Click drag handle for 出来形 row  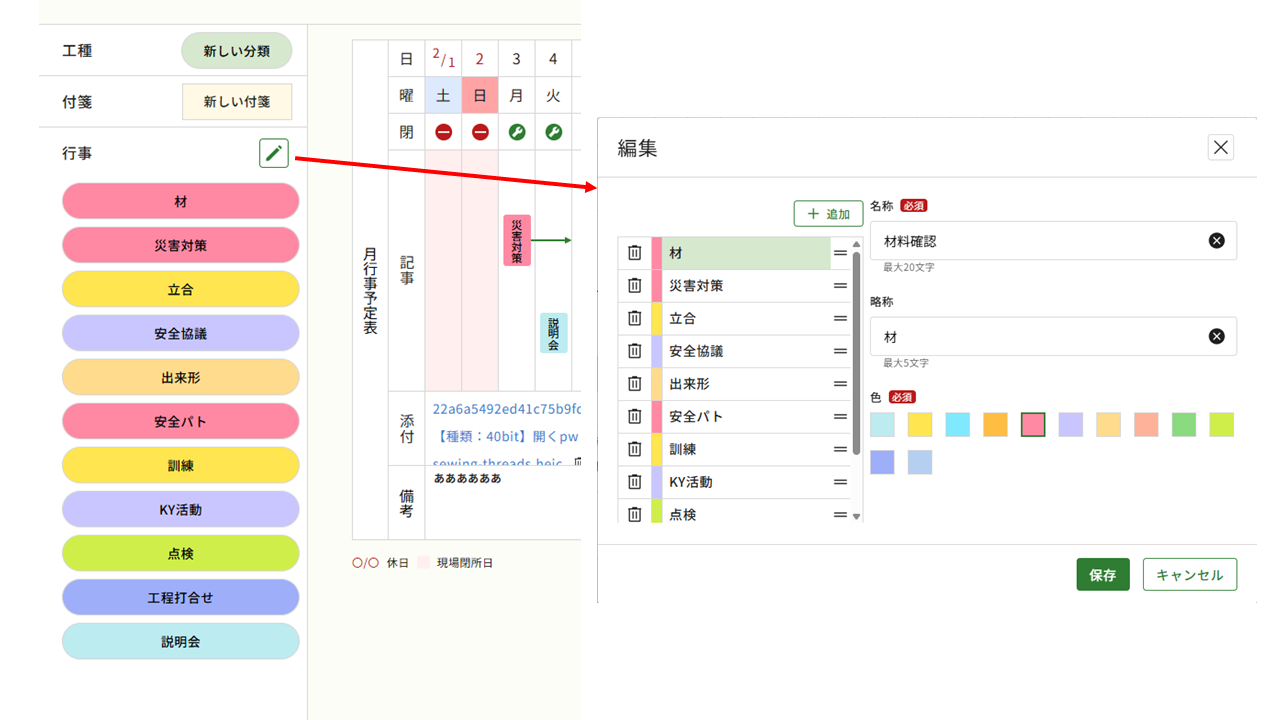tap(840, 384)
